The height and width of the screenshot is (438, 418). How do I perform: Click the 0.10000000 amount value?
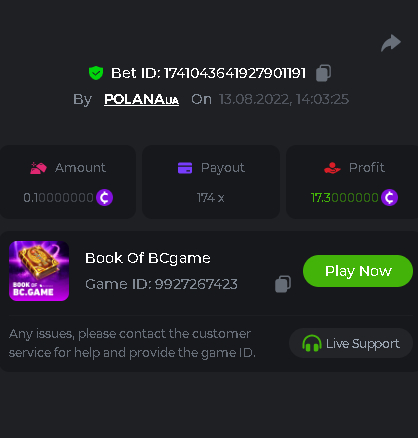tap(58, 198)
